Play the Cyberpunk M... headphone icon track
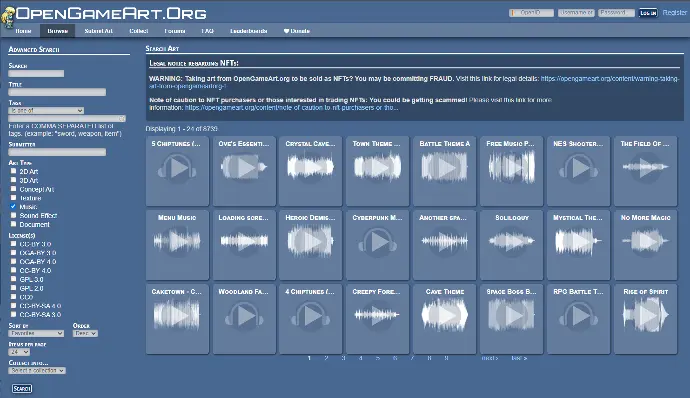The width and height of the screenshot is (690, 398). coord(377,241)
